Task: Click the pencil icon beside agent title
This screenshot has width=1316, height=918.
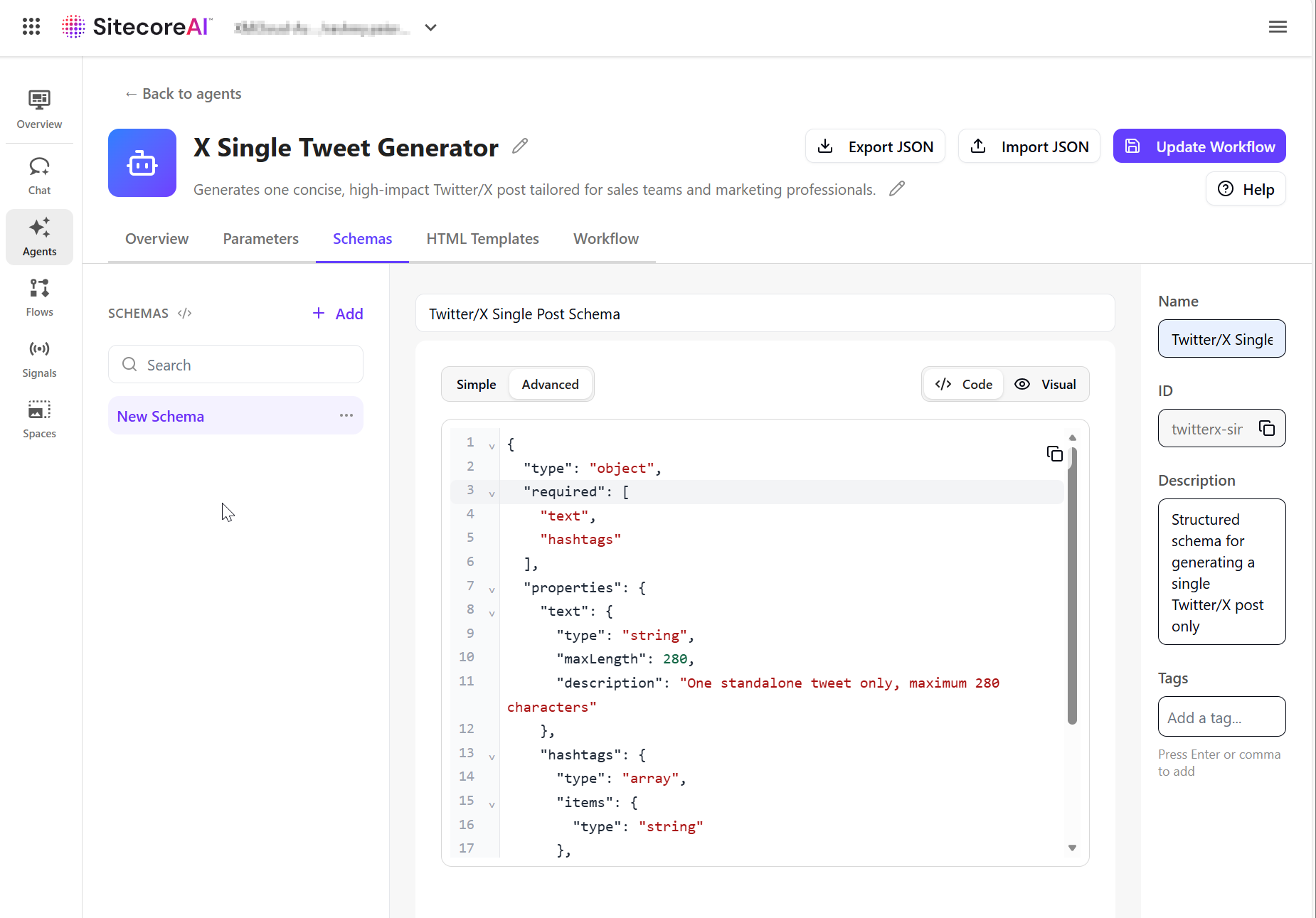Action: pyautogui.click(x=520, y=146)
